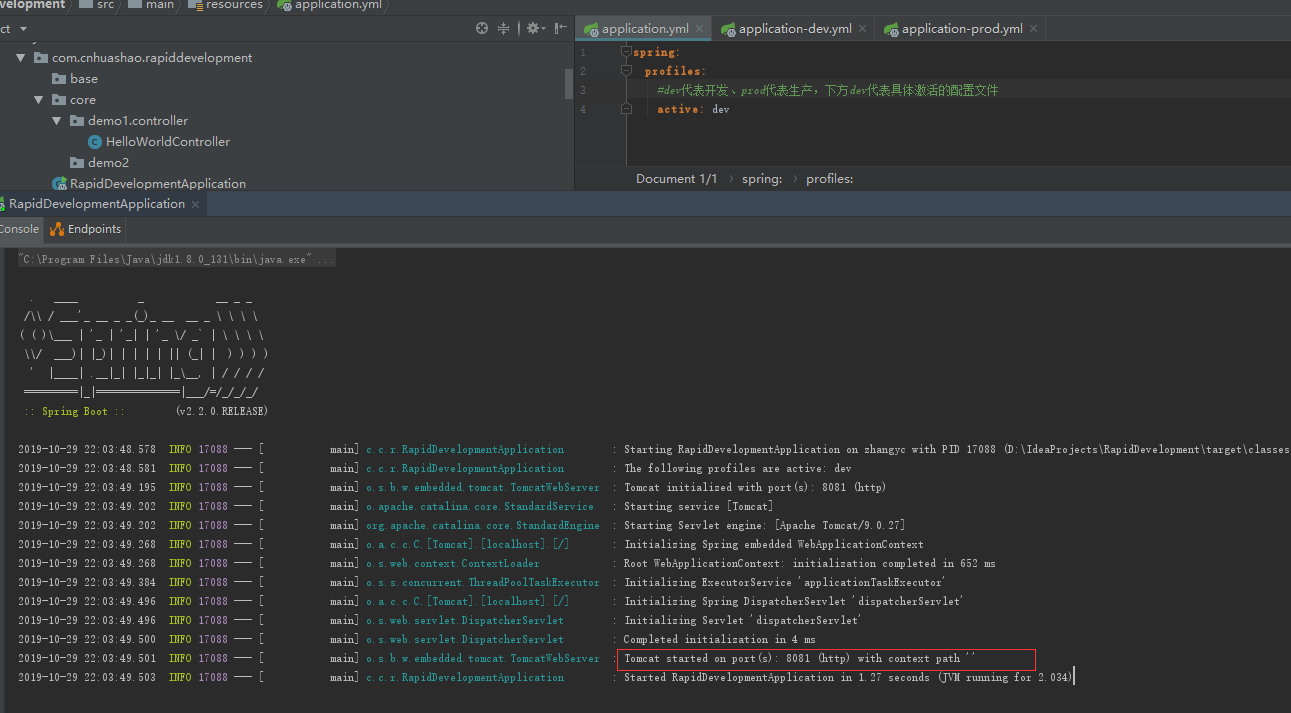Image resolution: width=1291 pixels, height=713 pixels.
Task: Click 'Starting service [Tomcat]' log message
Action: coord(698,506)
